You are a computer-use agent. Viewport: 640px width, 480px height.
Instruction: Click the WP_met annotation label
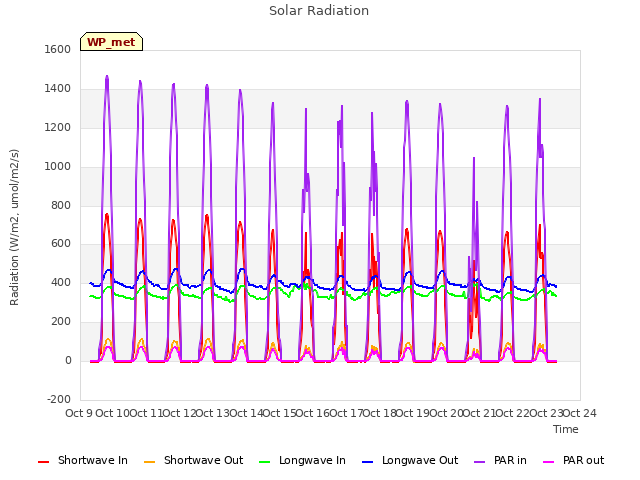pyautogui.click(x=111, y=42)
